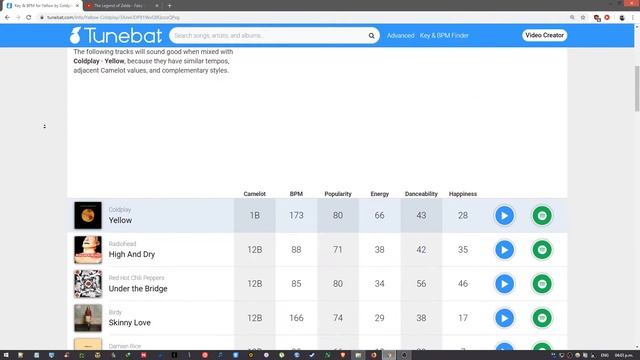This screenshot has width=640, height=360.
Task: Click the Radiohead artist name
Action: (x=122, y=244)
